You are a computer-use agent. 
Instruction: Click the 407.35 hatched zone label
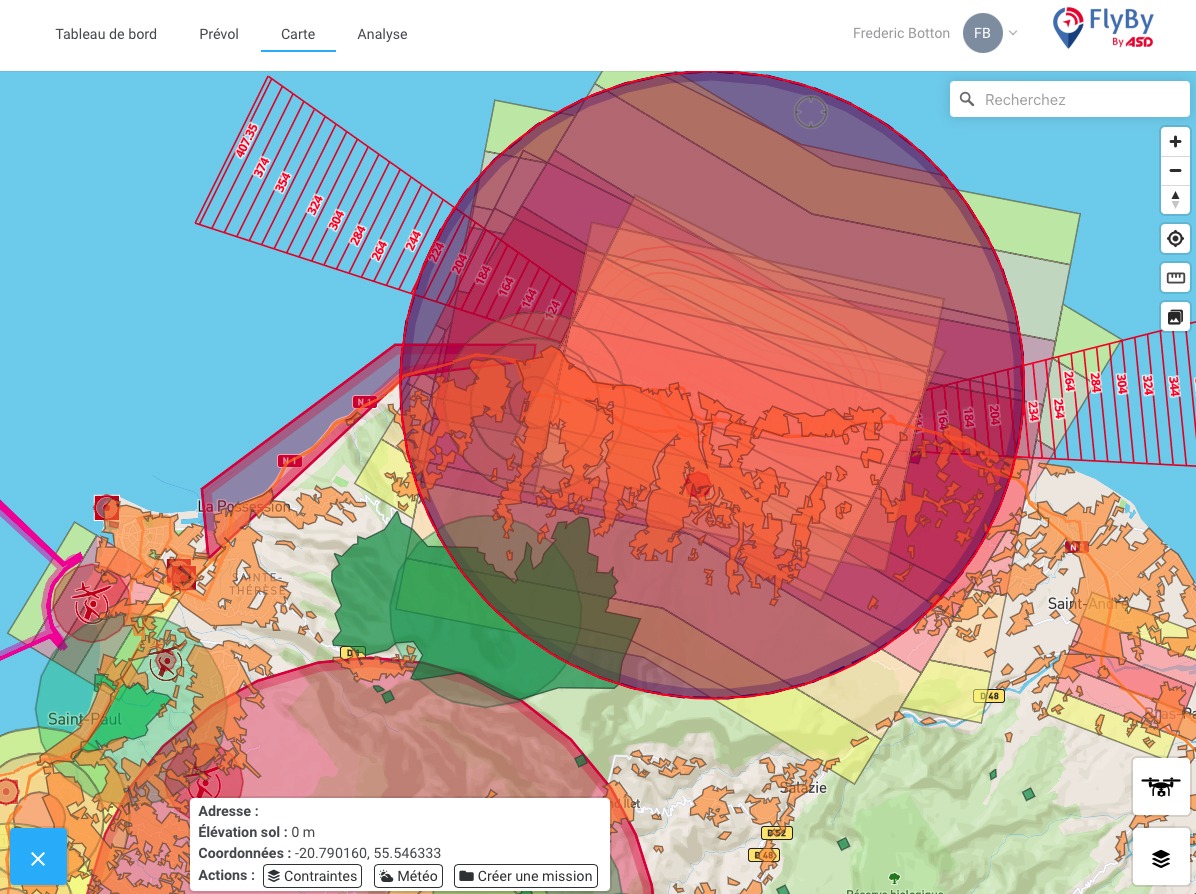click(246, 140)
